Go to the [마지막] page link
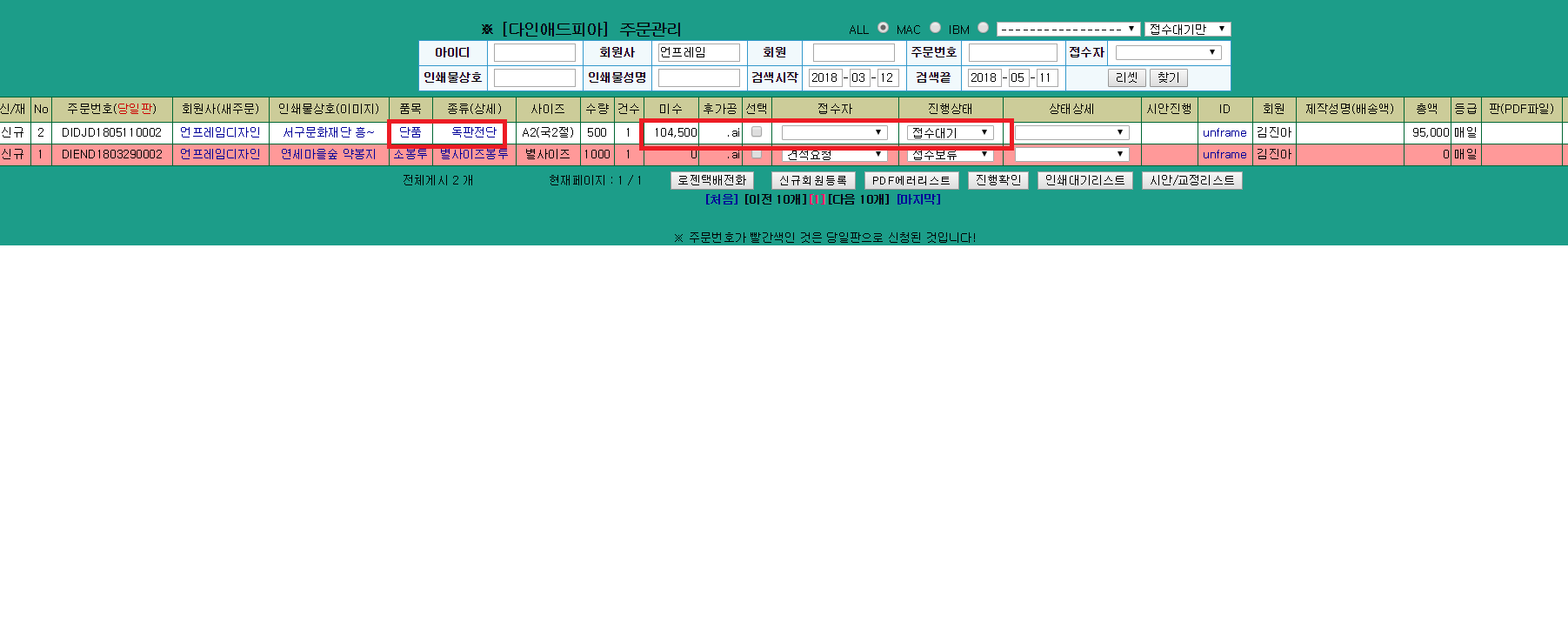The height and width of the screenshot is (644, 1568). (918, 199)
